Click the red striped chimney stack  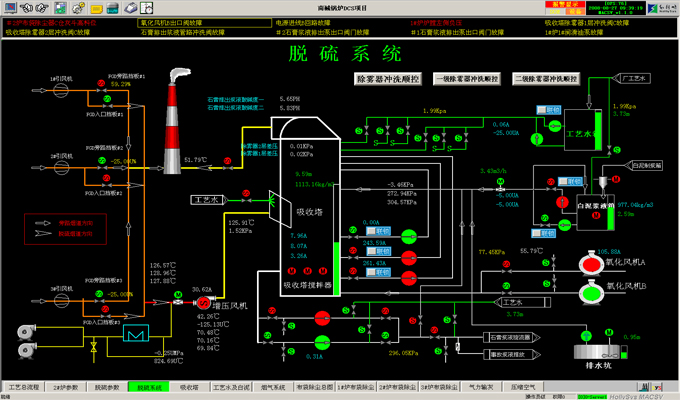[173, 128]
